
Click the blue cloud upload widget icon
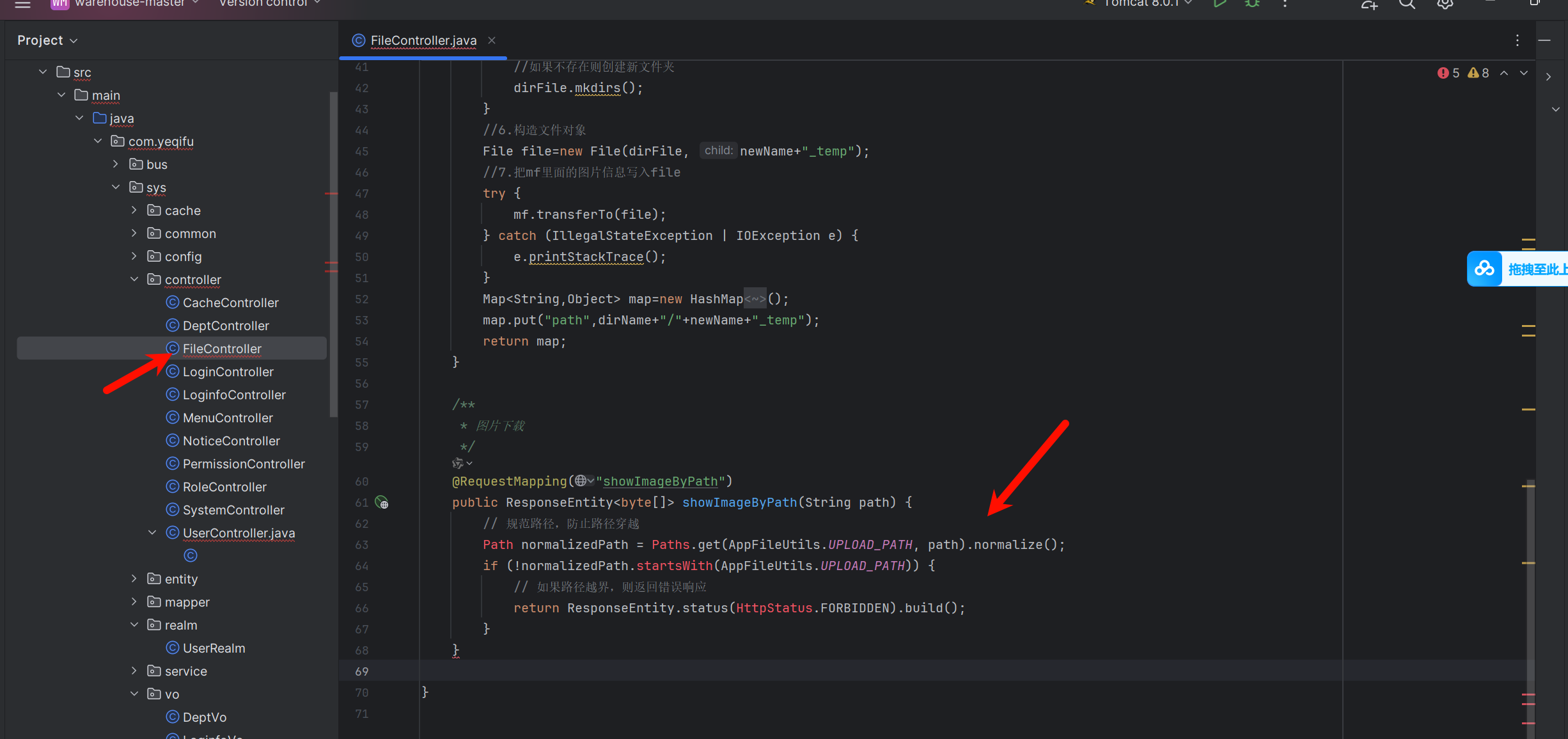click(1484, 269)
